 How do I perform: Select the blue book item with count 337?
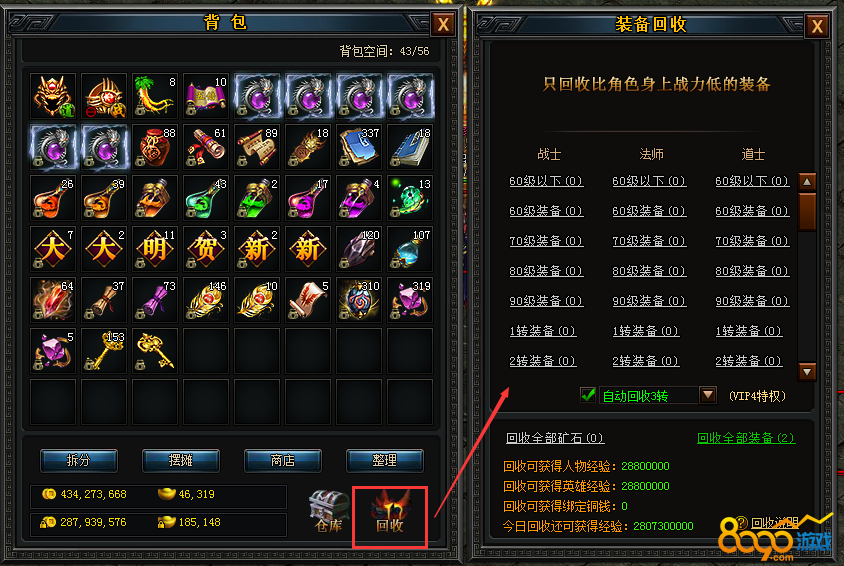(x=359, y=147)
